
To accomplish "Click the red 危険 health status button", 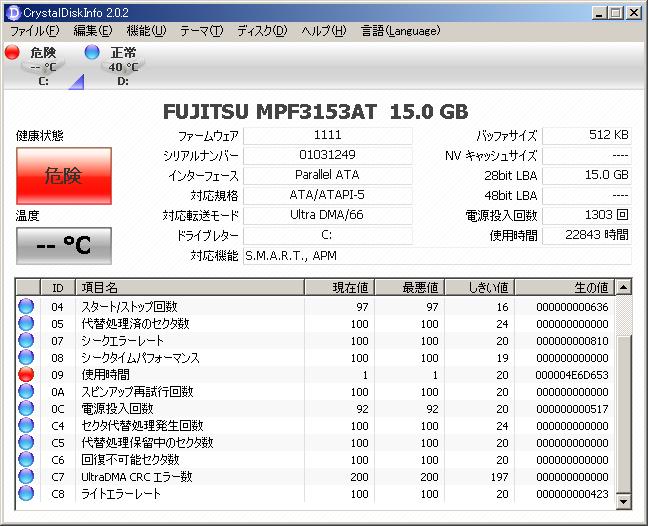I will [x=64, y=176].
